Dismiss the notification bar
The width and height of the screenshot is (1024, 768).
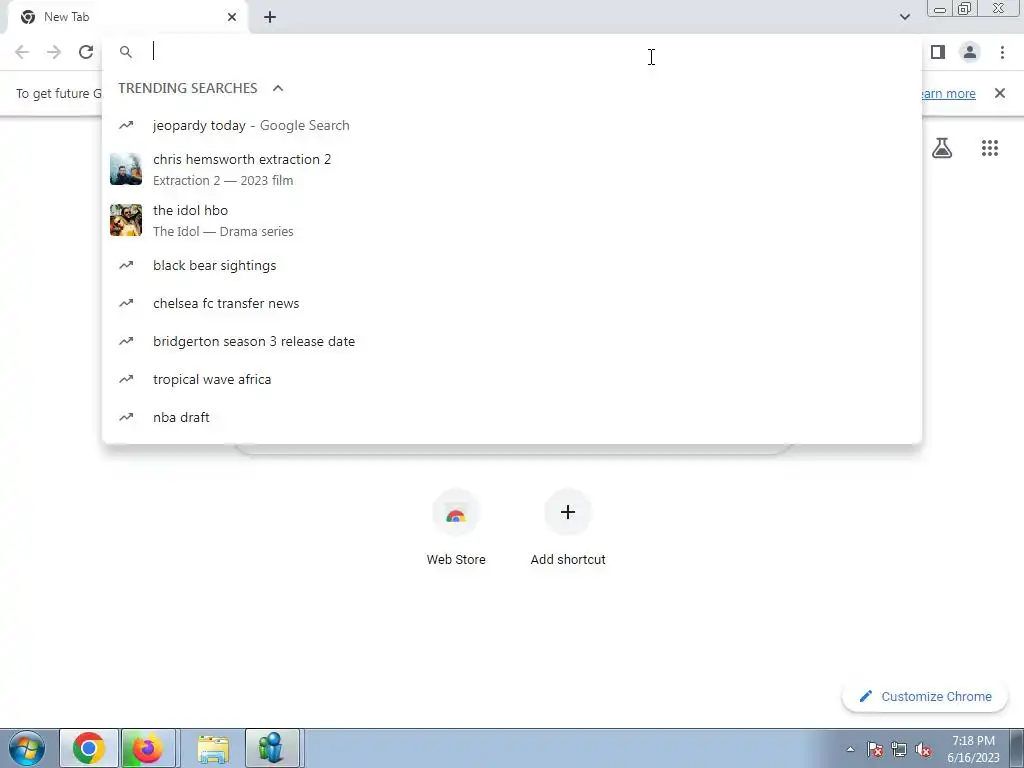999,93
